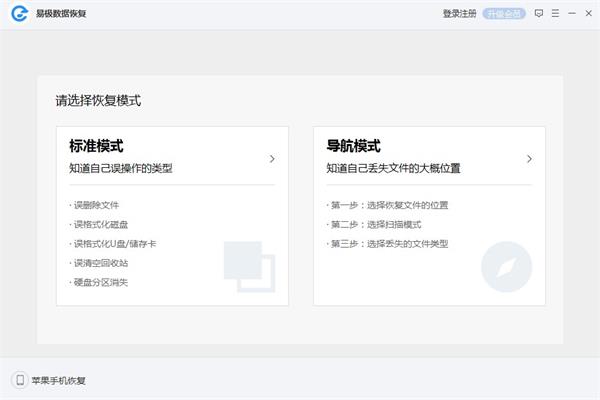Image resolution: width=600 pixels, height=400 pixels.
Task: Click the 请选择恢复模式 heading
Action: point(98,101)
